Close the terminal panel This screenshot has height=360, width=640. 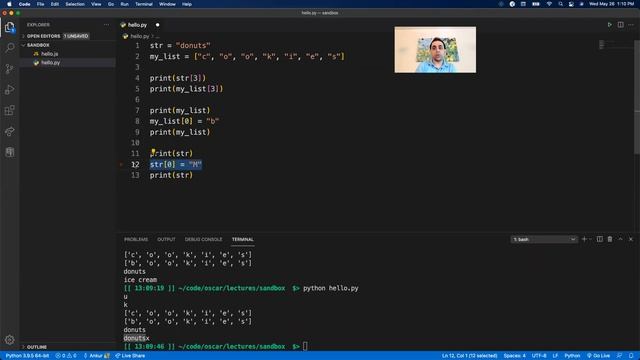pos(631,239)
